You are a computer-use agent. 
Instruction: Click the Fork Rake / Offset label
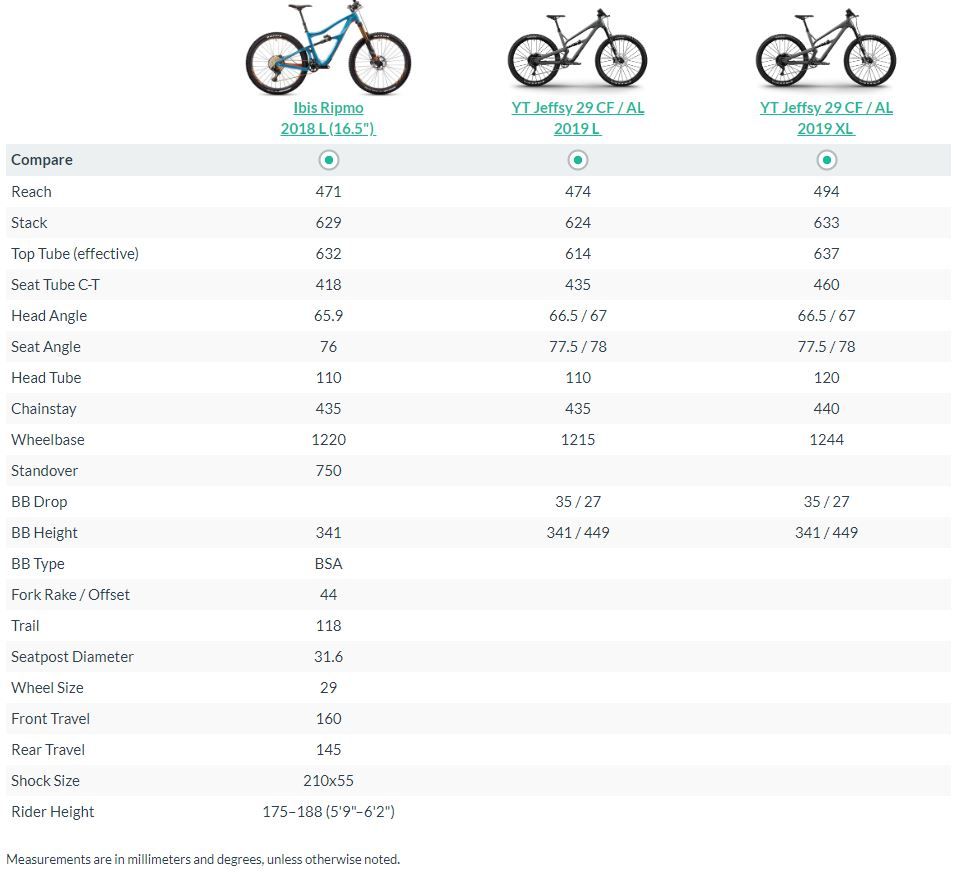(x=71, y=594)
